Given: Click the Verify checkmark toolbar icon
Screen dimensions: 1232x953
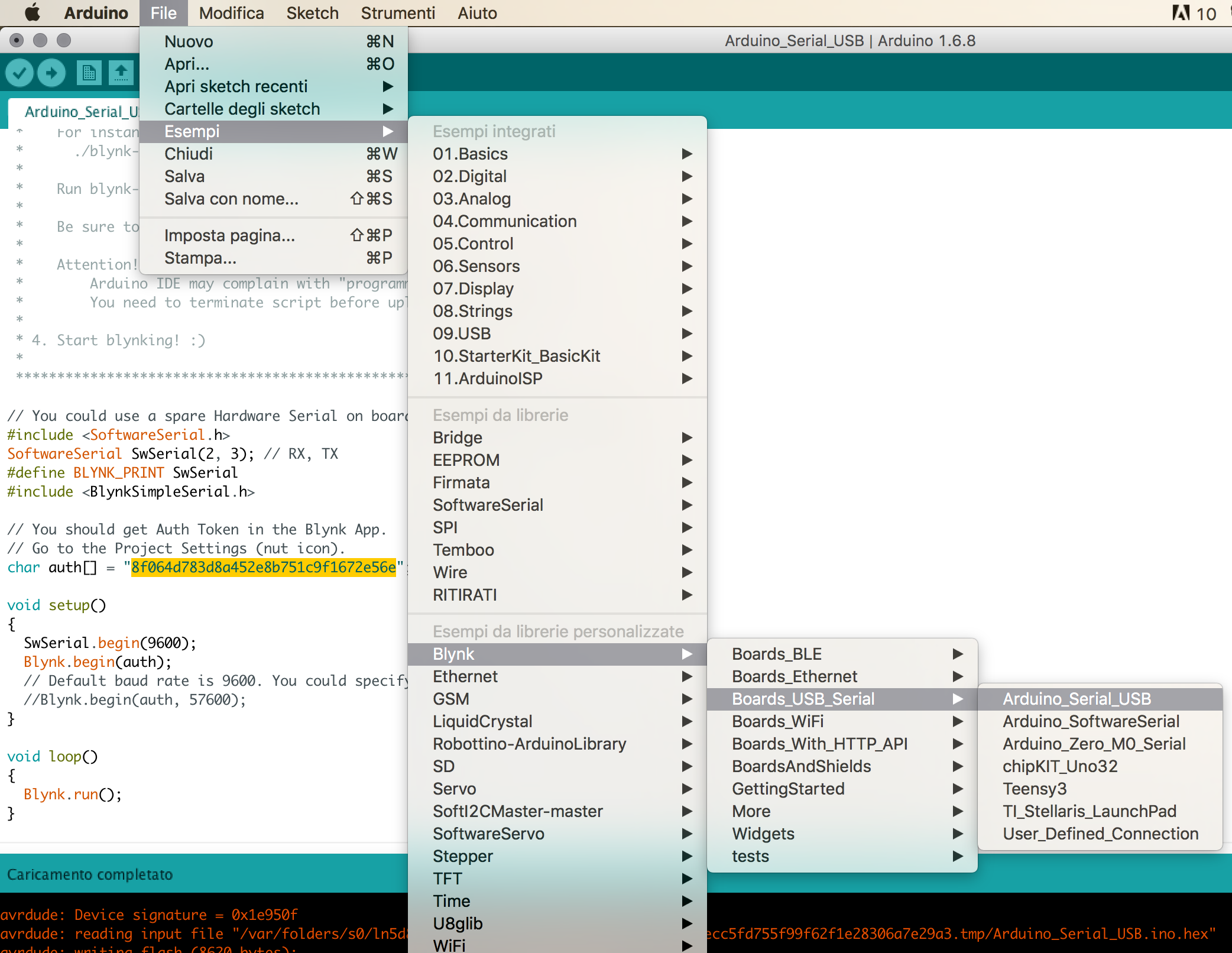Looking at the screenshot, I should (20, 73).
